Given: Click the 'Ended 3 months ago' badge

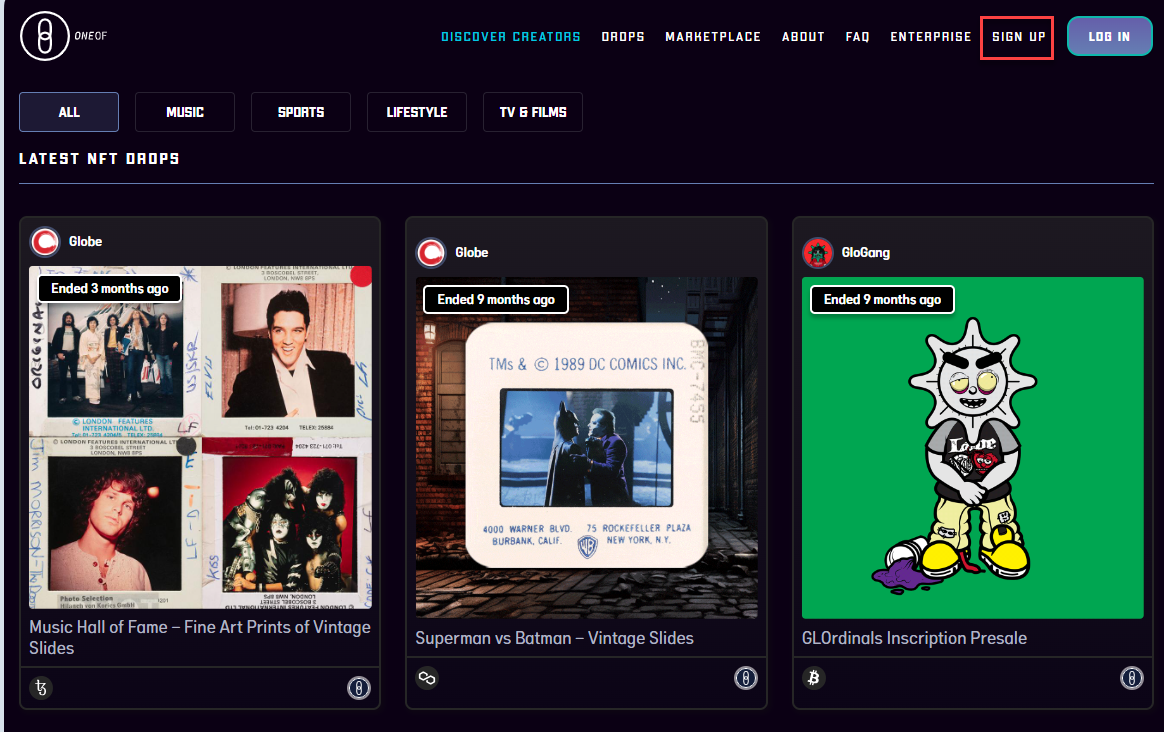Looking at the screenshot, I should [110, 288].
